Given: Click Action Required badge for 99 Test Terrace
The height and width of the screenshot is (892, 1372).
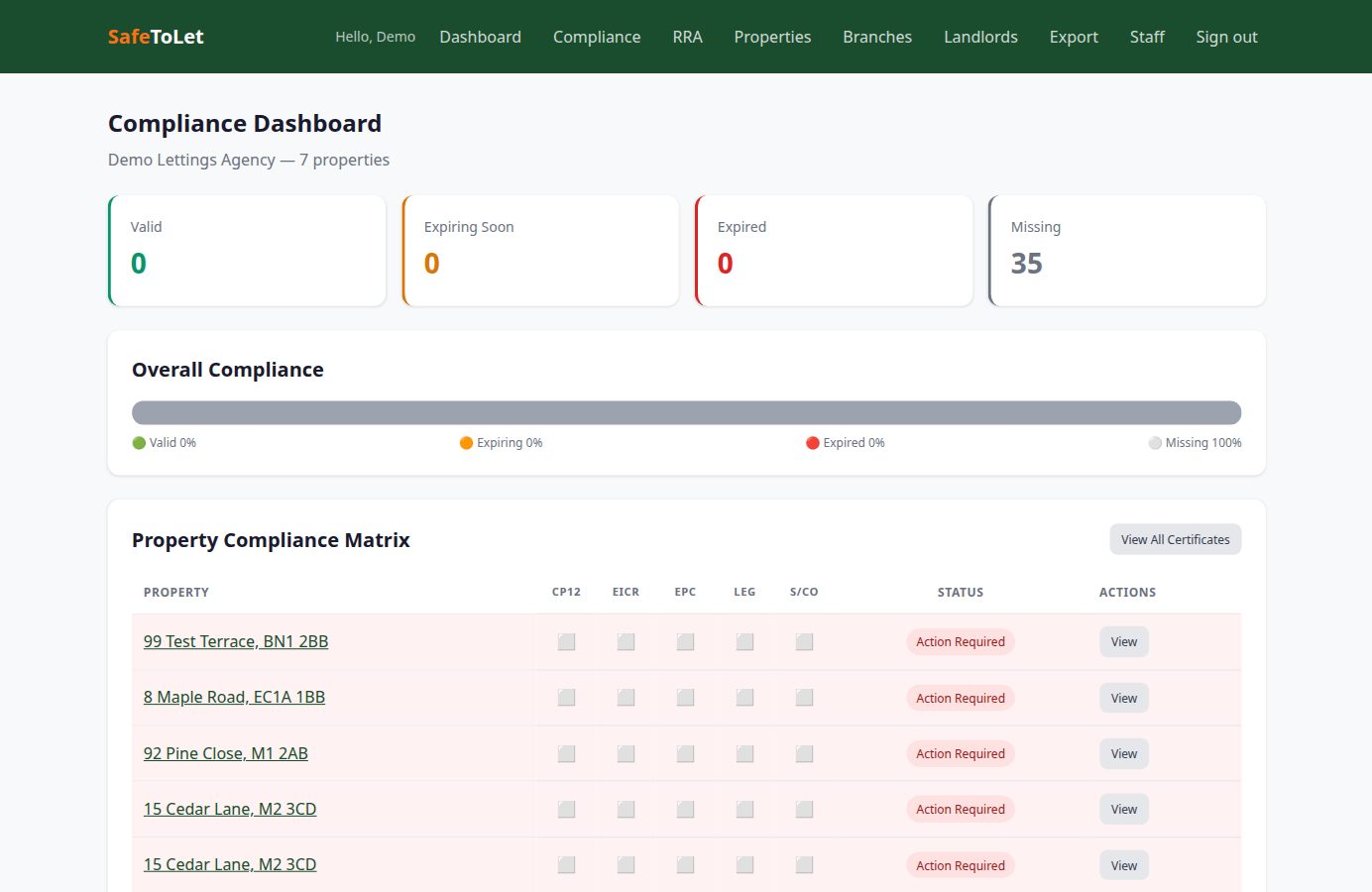Looking at the screenshot, I should point(961,642).
